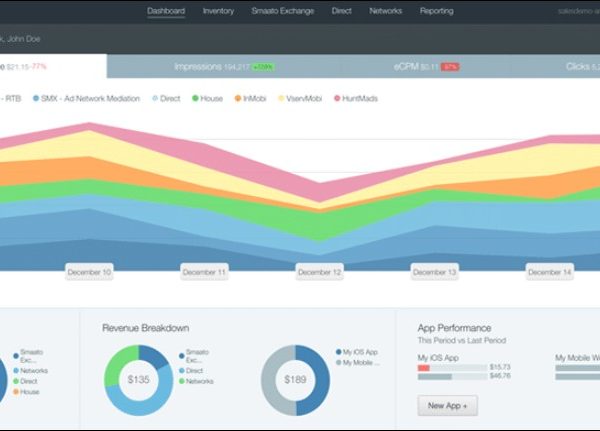Select the December 10 date marker
This screenshot has height=431, width=600.
pyautogui.click(x=90, y=272)
